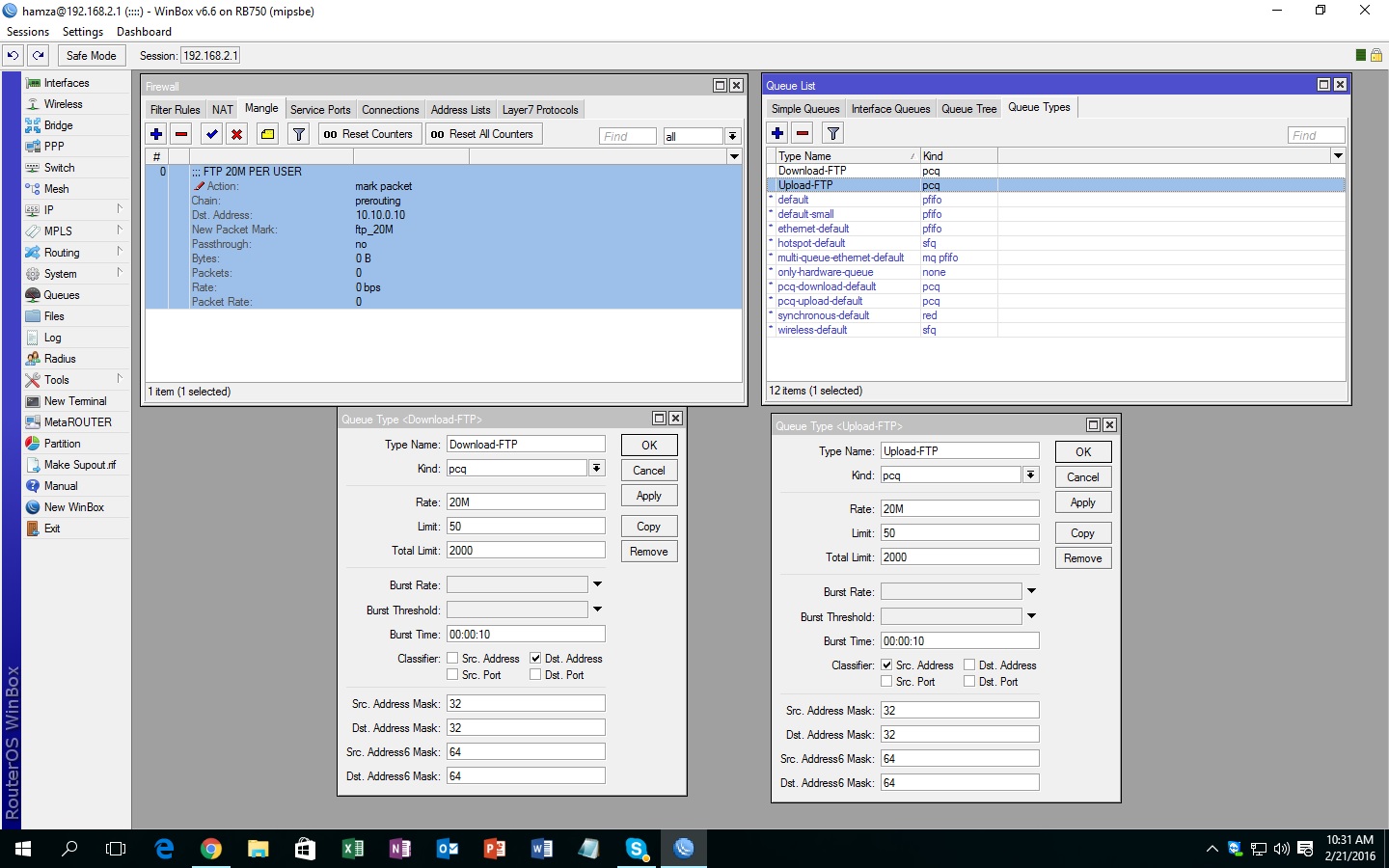This screenshot has width=1389, height=868.
Task: Check Dst. Port classifier in Upload-FTP dialog
Action: pos(969,681)
